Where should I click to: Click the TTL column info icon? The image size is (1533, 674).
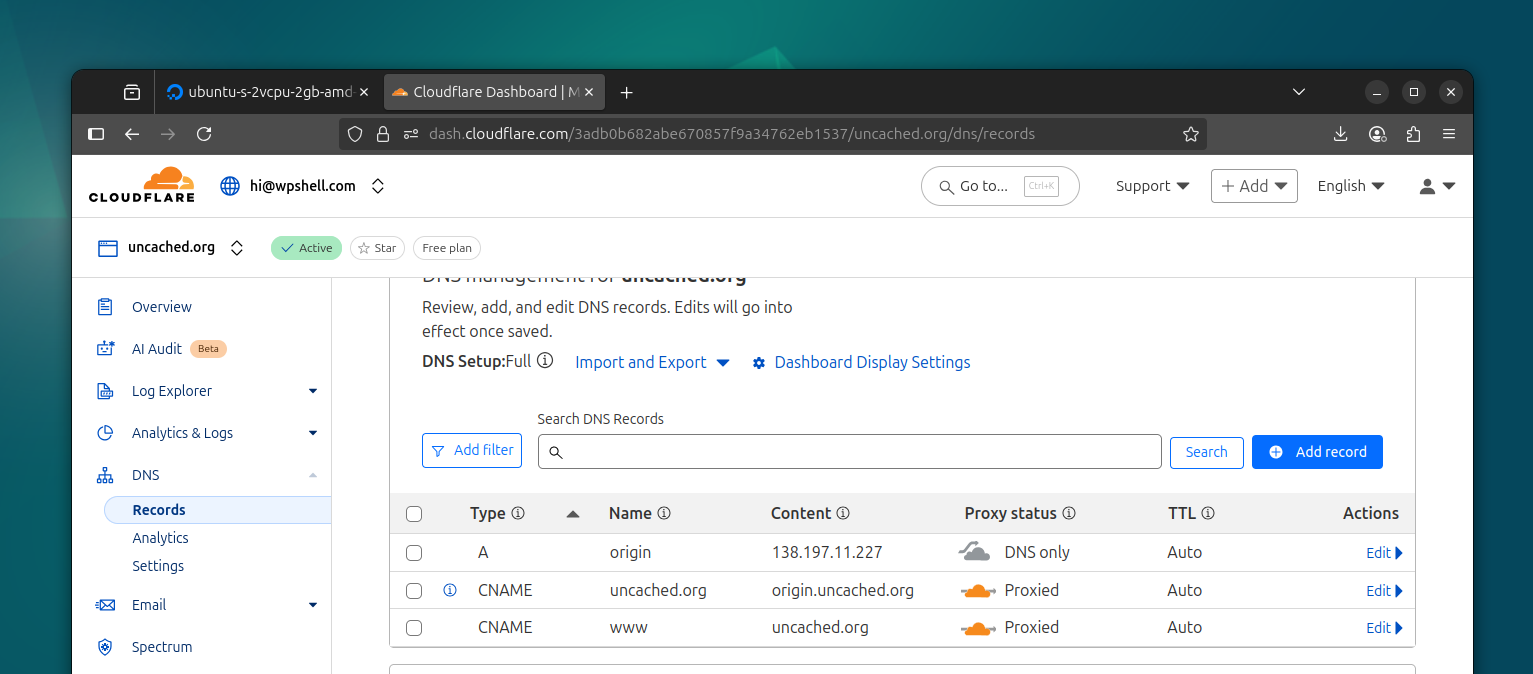coord(1208,513)
